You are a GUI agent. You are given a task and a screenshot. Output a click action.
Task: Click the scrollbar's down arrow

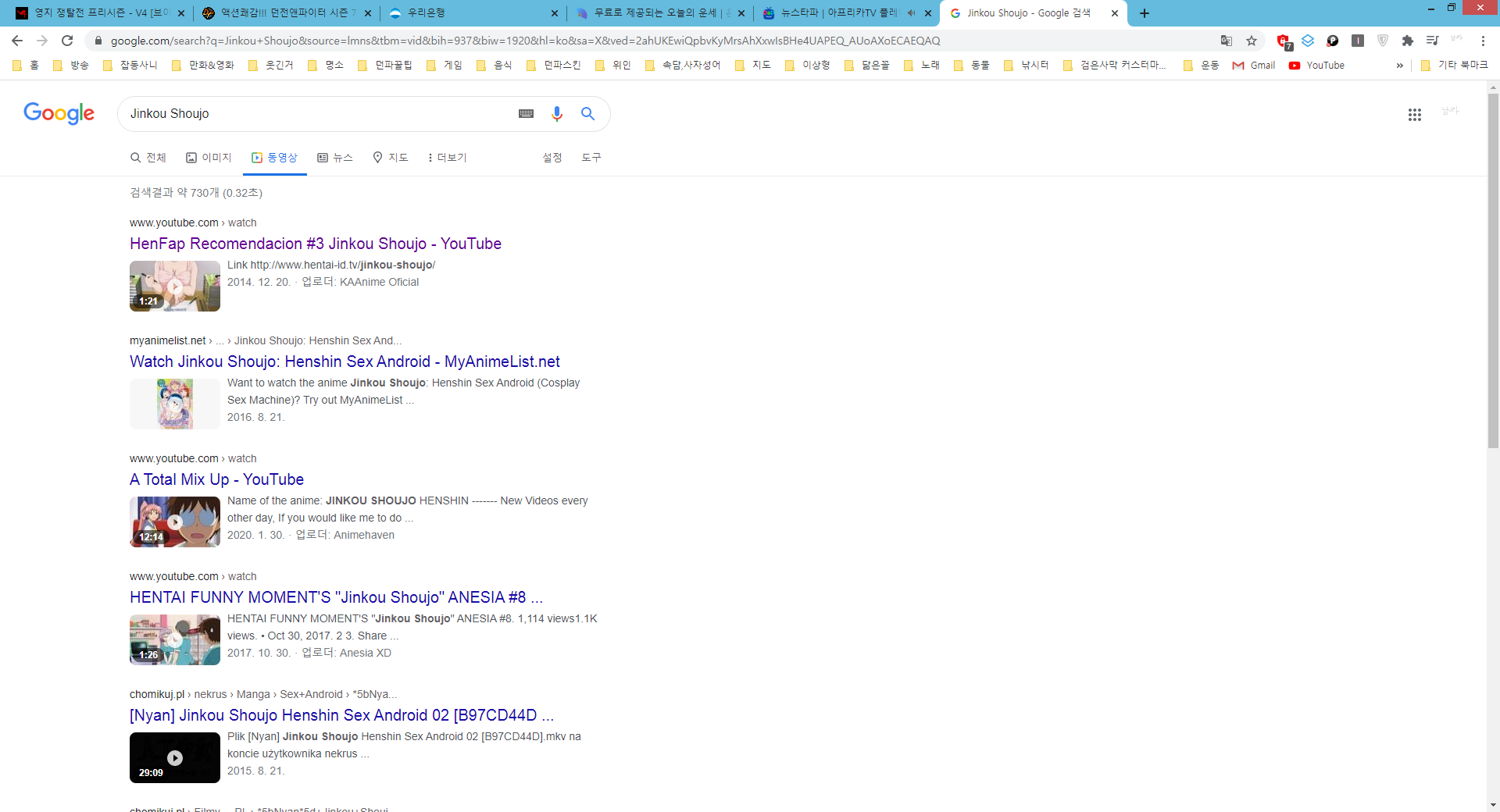(1493, 805)
